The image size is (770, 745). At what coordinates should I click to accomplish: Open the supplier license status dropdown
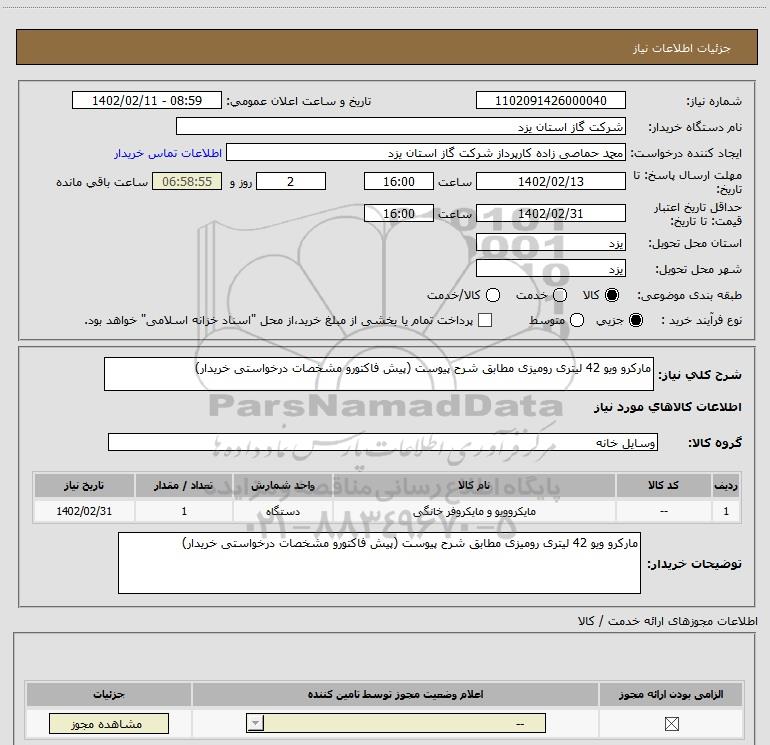[x=396, y=723]
